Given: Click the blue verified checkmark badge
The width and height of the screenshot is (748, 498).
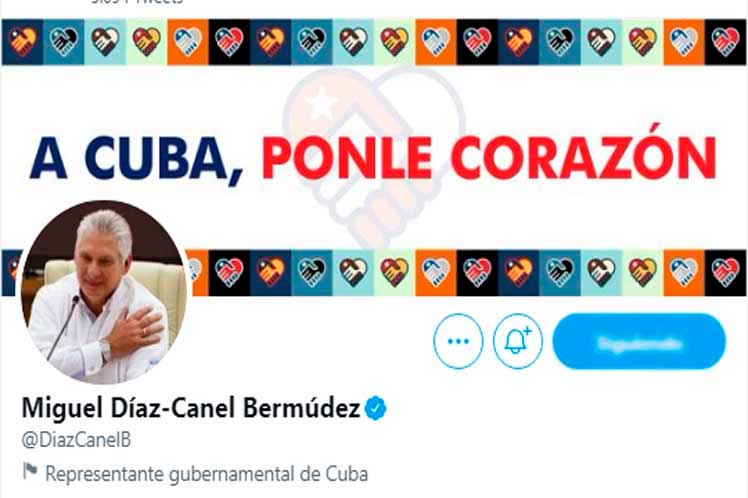Looking at the screenshot, I should pos(376,408).
